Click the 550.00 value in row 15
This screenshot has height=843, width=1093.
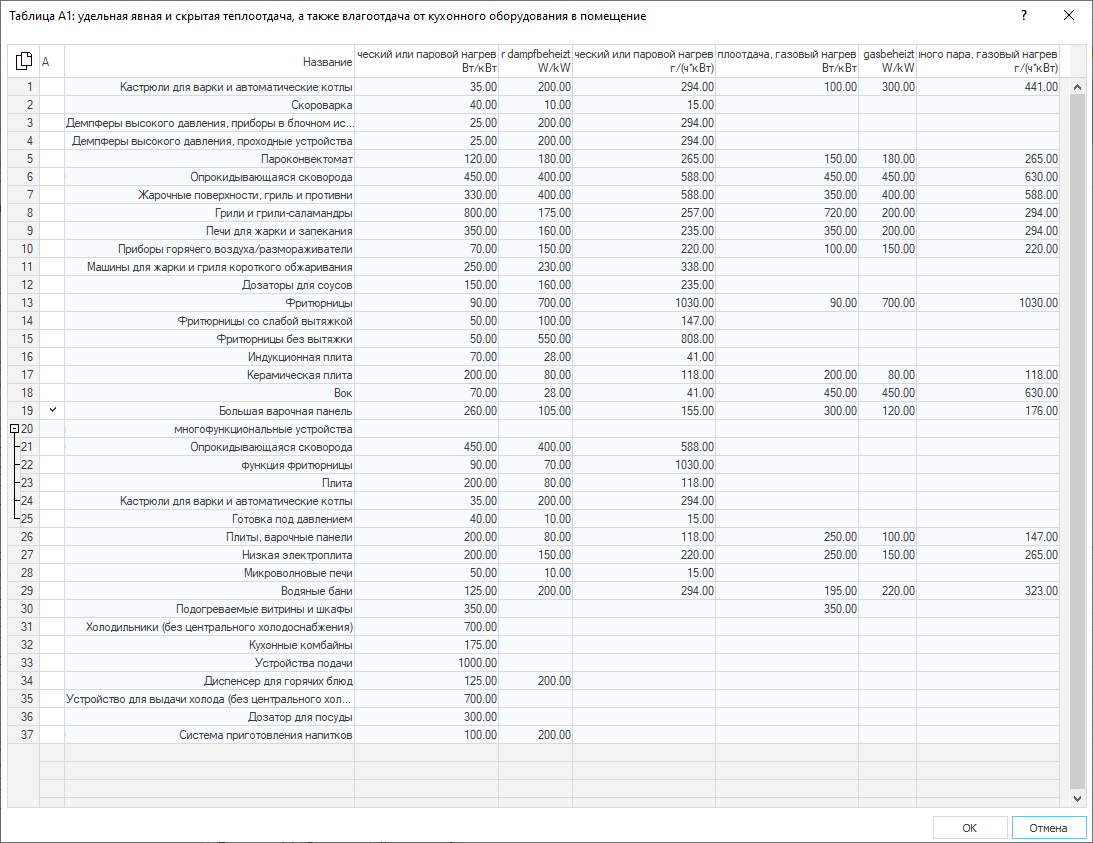pyautogui.click(x=535, y=339)
